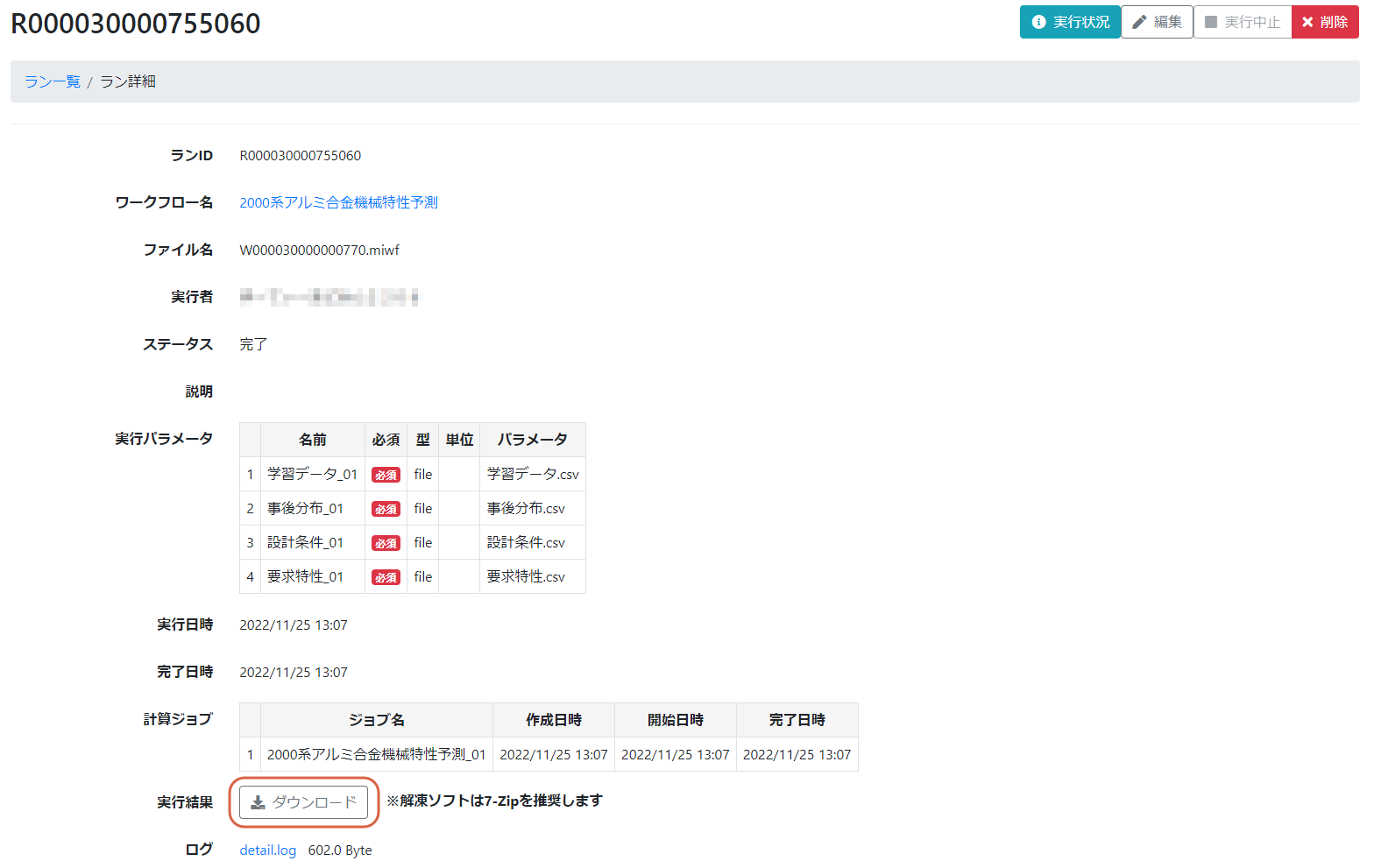Select the 事後分布_01 parameter name cell
Screen dimensions: 1374x868
(x=313, y=508)
